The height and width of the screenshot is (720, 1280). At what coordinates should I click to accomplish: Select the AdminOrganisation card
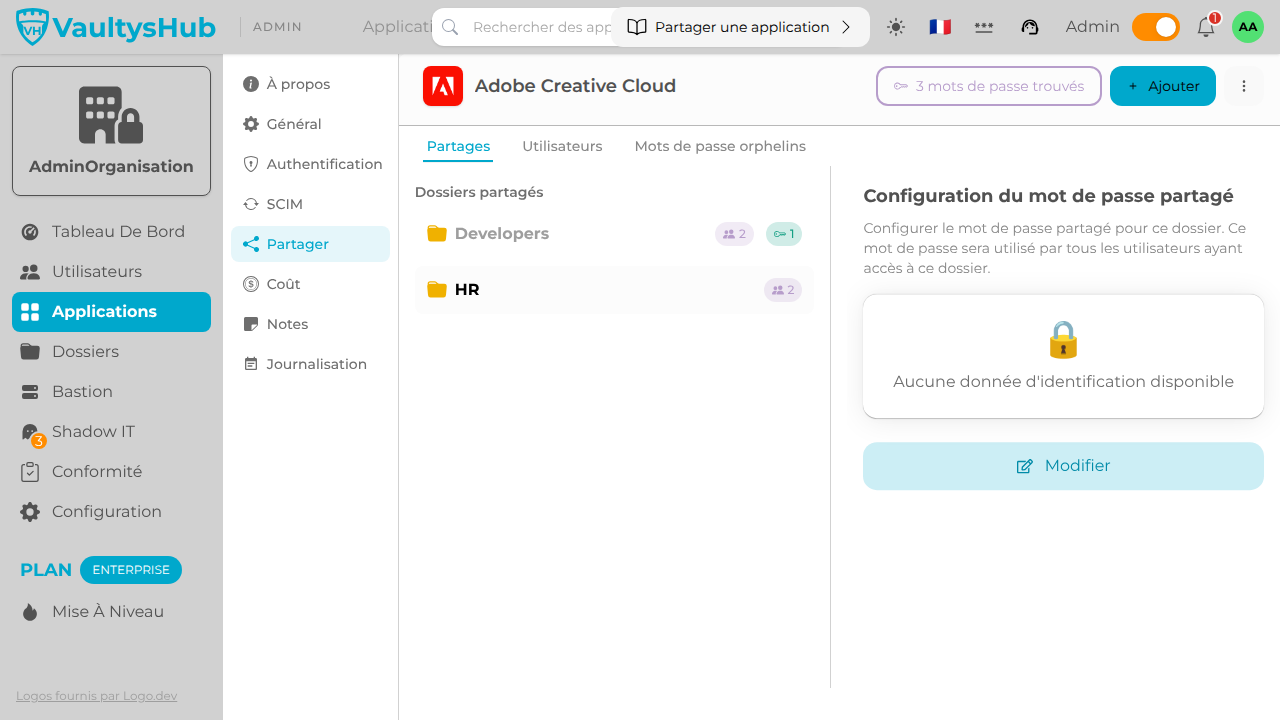pos(111,131)
